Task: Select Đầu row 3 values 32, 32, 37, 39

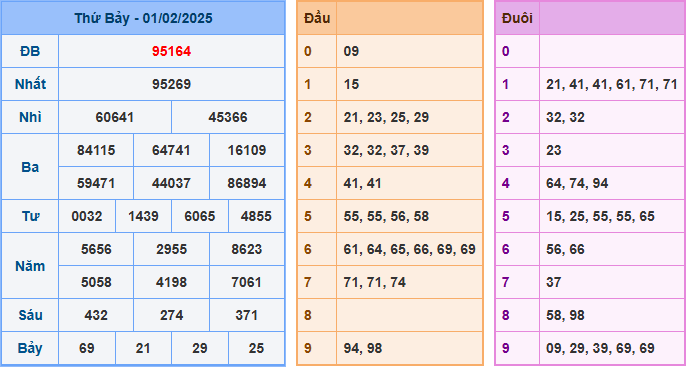Action: coord(386,150)
